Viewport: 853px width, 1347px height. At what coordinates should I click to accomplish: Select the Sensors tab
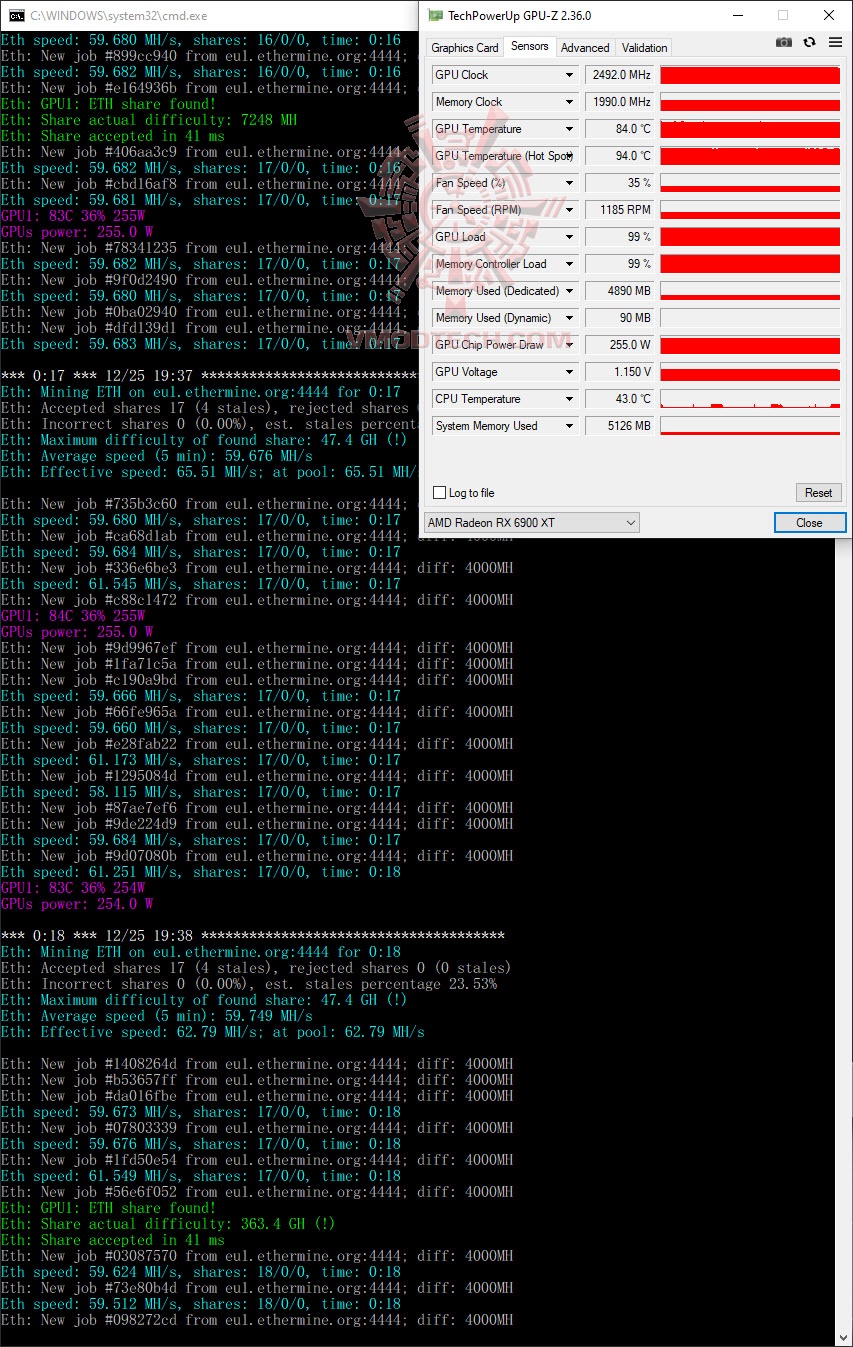tap(529, 46)
